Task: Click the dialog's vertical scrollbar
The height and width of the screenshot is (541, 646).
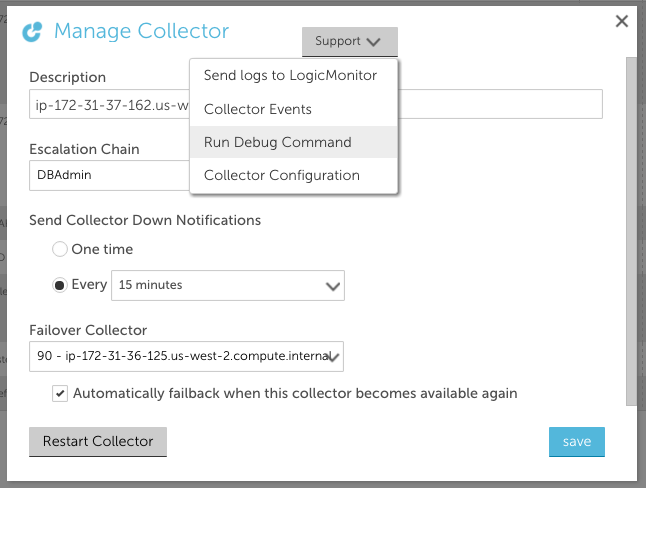Action: (631, 230)
